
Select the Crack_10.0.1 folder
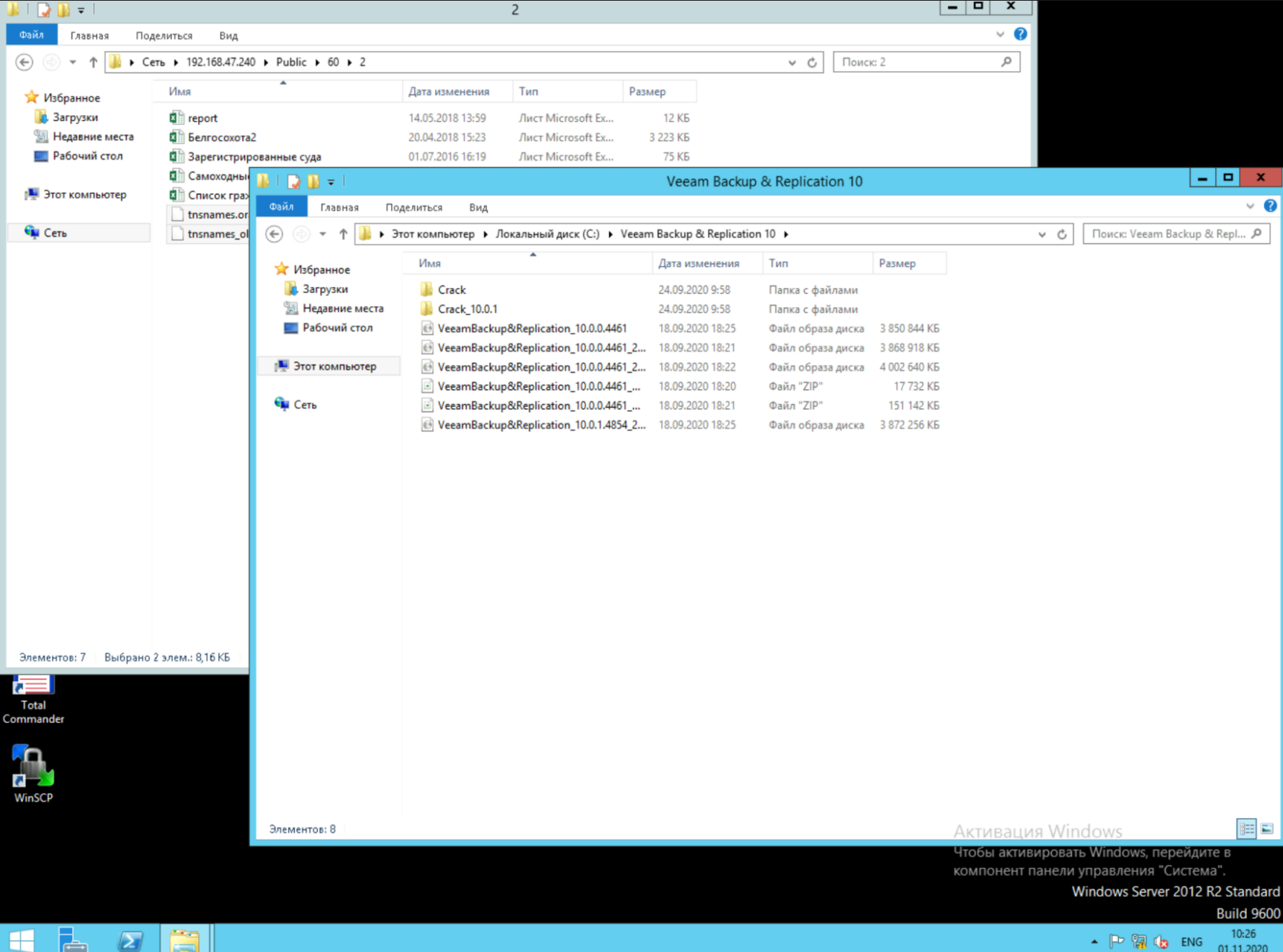(468, 309)
